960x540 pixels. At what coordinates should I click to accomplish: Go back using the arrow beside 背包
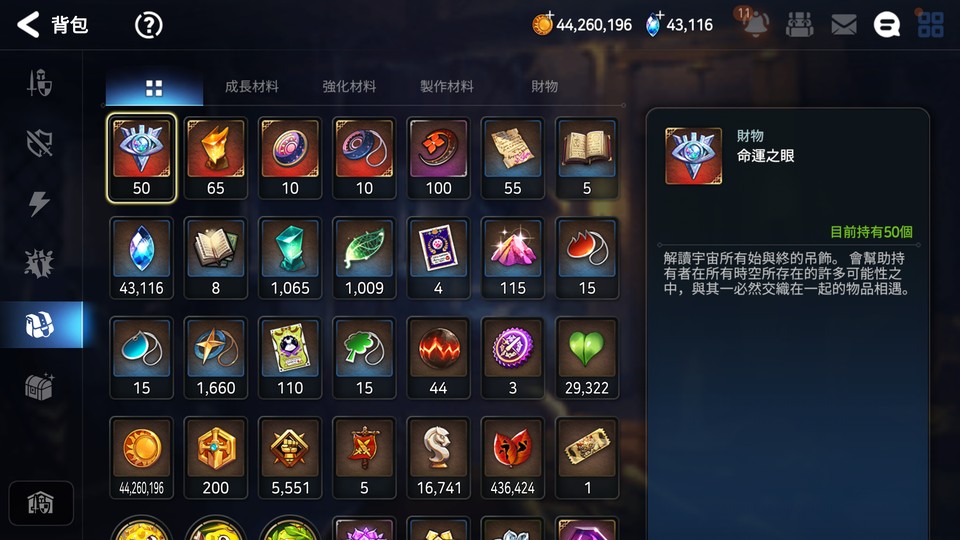point(28,25)
